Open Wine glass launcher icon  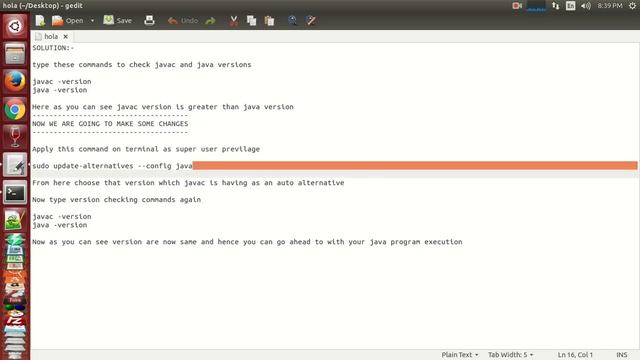click(x=15, y=137)
